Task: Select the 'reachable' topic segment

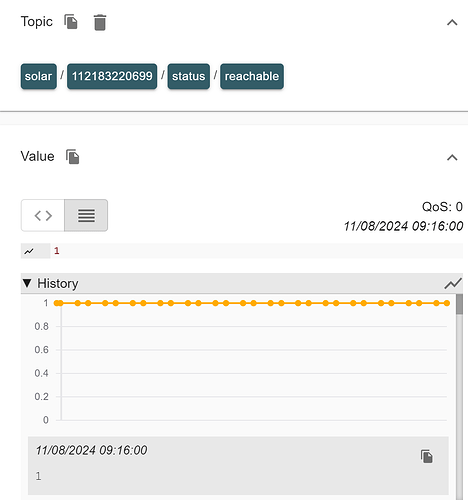Action: pyautogui.click(x=252, y=76)
